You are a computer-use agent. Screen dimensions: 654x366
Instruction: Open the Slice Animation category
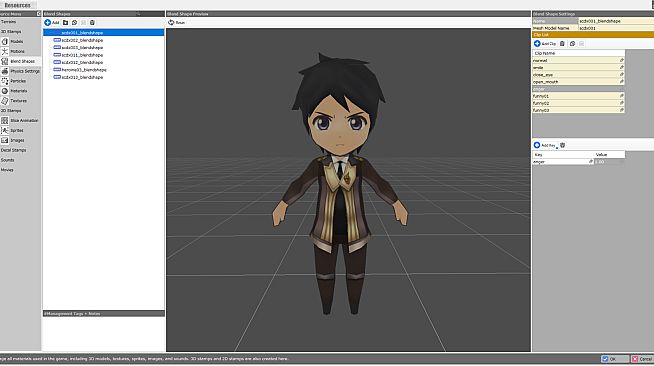(x=20, y=120)
